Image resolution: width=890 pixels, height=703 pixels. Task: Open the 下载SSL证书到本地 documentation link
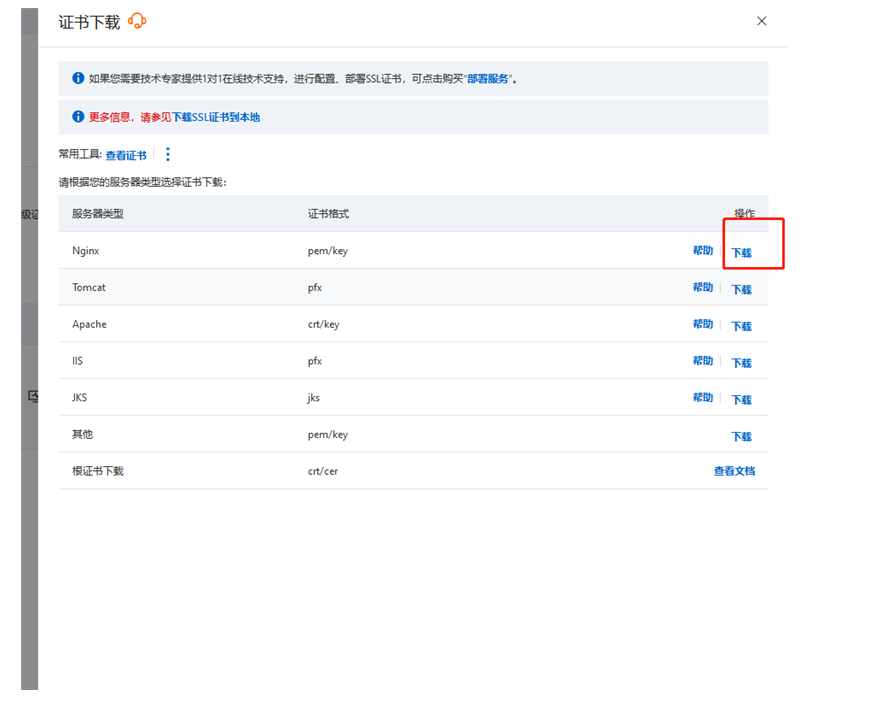pyautogui.click(x=216, y=117)
